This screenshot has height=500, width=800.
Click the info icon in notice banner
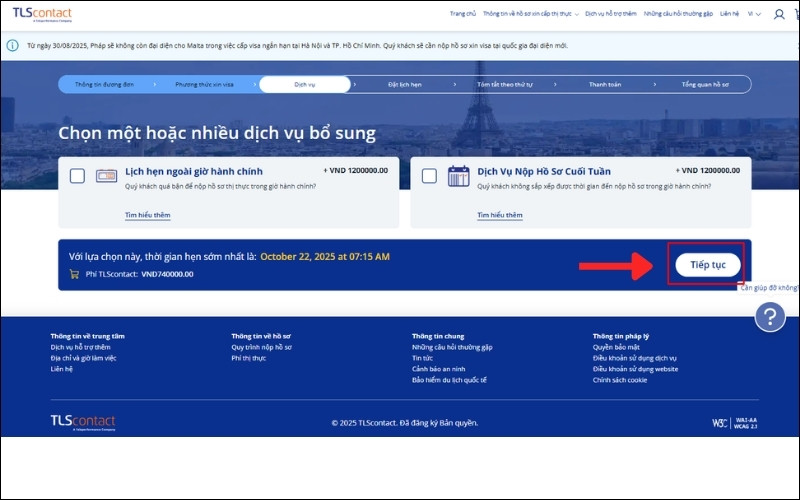point(12,46)
